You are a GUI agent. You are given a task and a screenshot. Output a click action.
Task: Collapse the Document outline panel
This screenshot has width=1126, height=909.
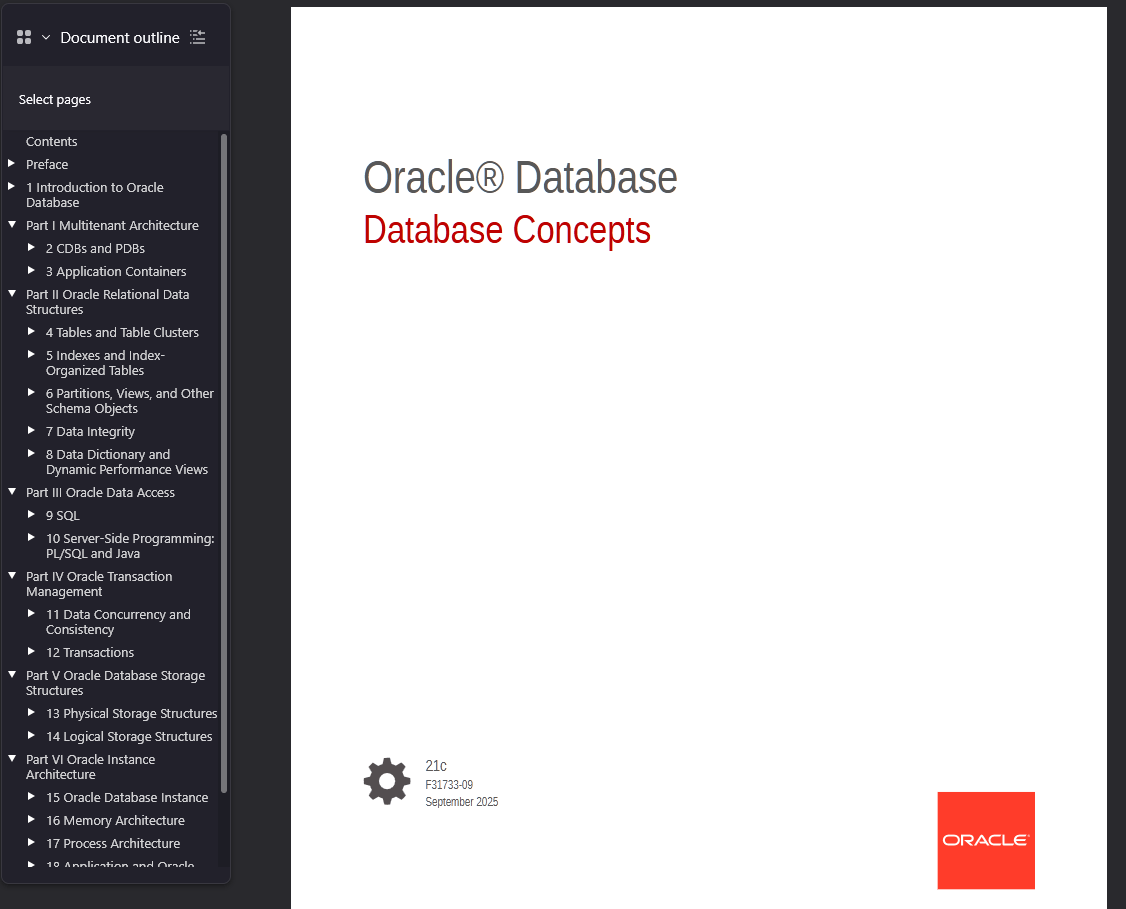197,37
